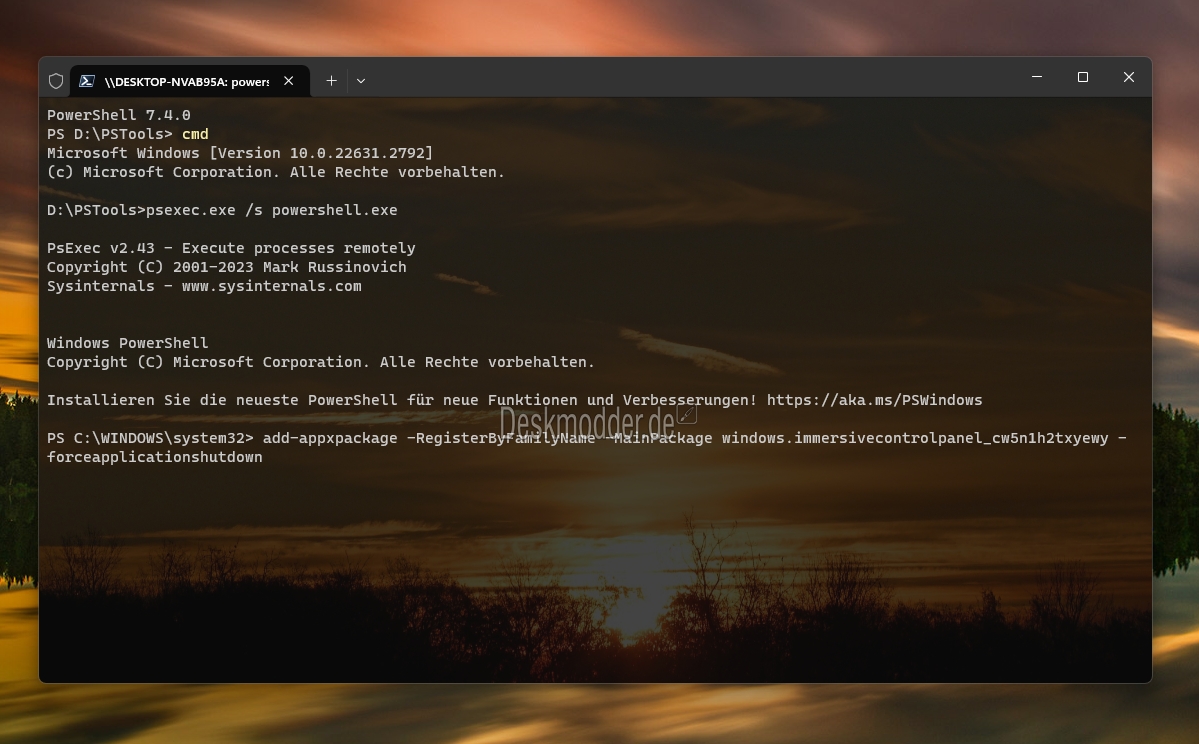
Task: Click '(c) Microsoft Corporation. Alle Rechte vorbehalten.' line
Action: click(x=276, y=172)
